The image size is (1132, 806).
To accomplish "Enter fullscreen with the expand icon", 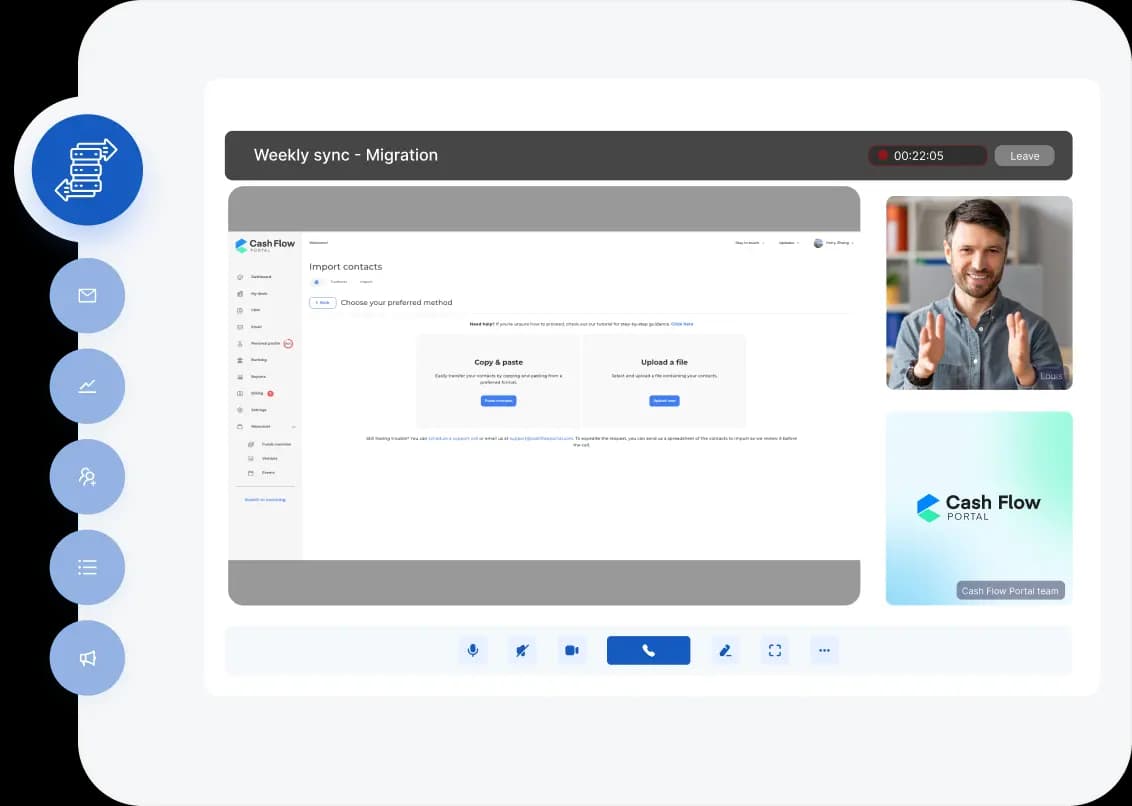I will pyautogui.click(x=774, y=650).
